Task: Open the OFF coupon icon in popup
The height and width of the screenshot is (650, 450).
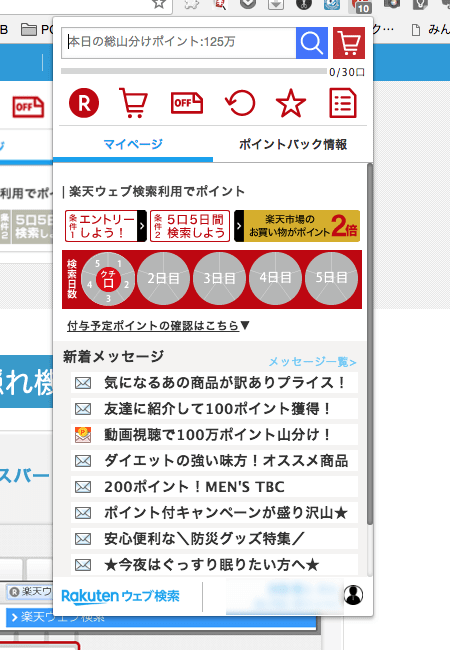Action: click(187, 103)
